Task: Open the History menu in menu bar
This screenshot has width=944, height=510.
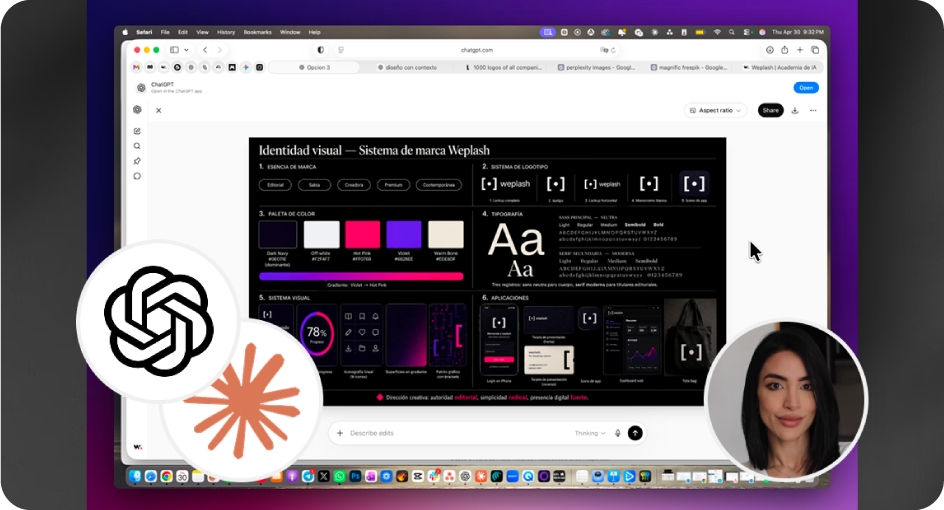Action: 226,32
